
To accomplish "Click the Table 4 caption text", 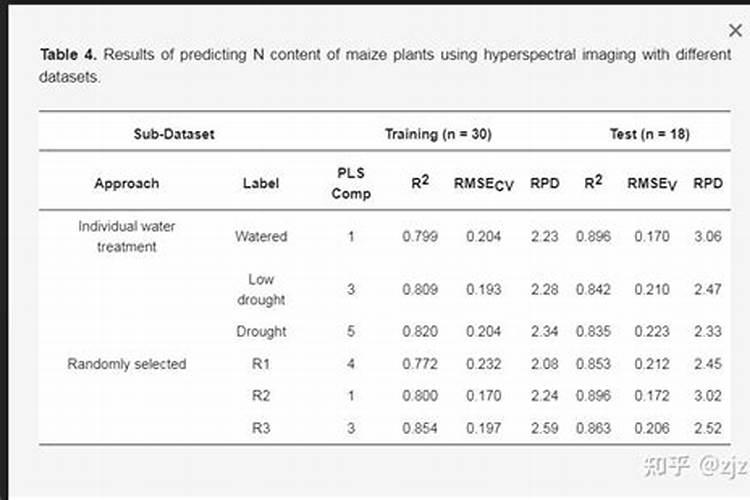I will click(385, 65).
